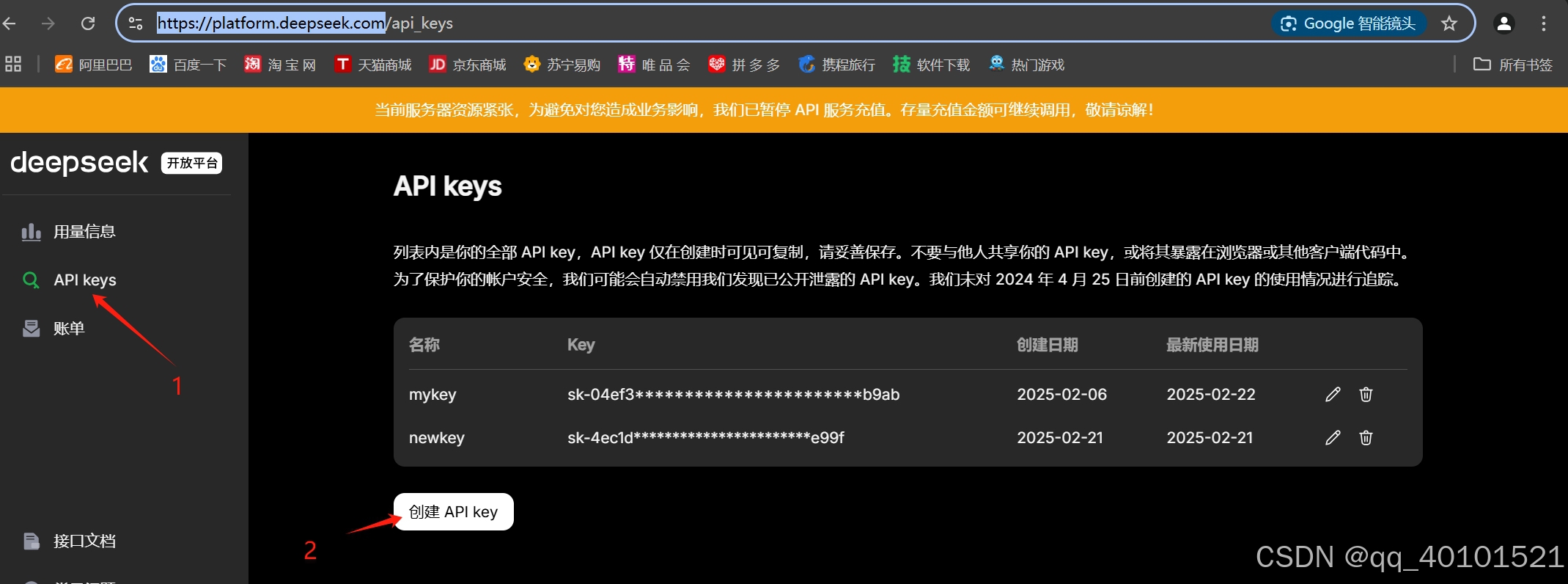
Task: Click mykey creation date 2025-02-06
Action: (1061, 395)
